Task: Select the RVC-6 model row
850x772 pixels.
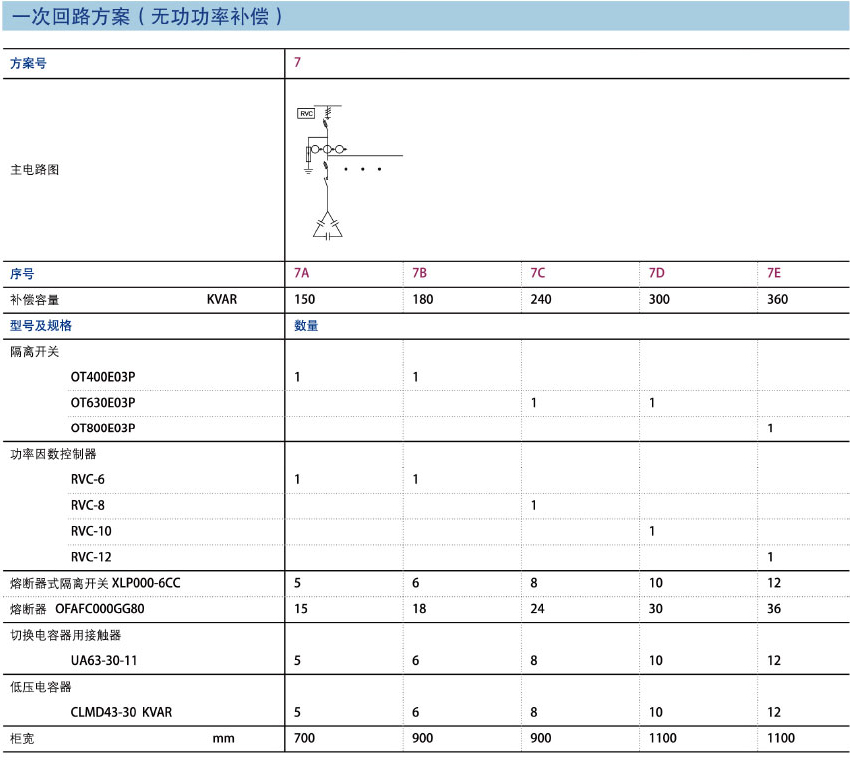Action: click(88, 479)
